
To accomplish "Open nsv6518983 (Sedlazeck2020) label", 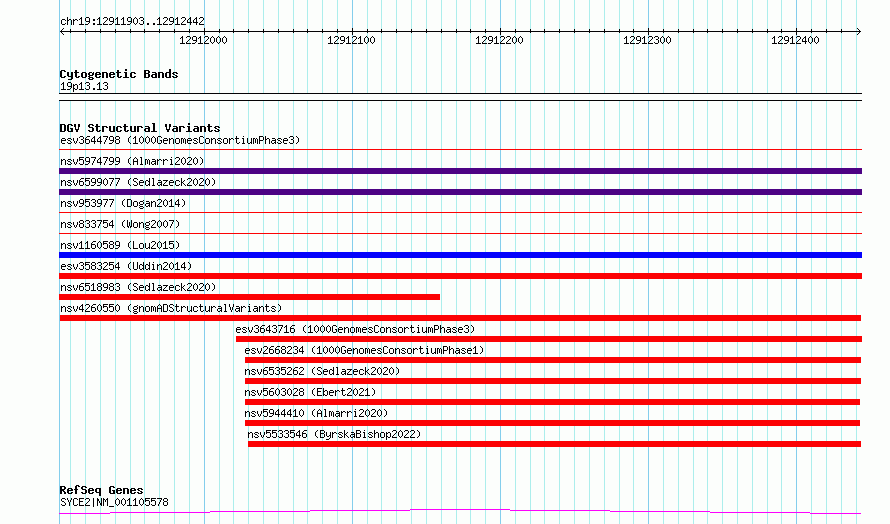I will pyautogui.click(x=138, y=287).
